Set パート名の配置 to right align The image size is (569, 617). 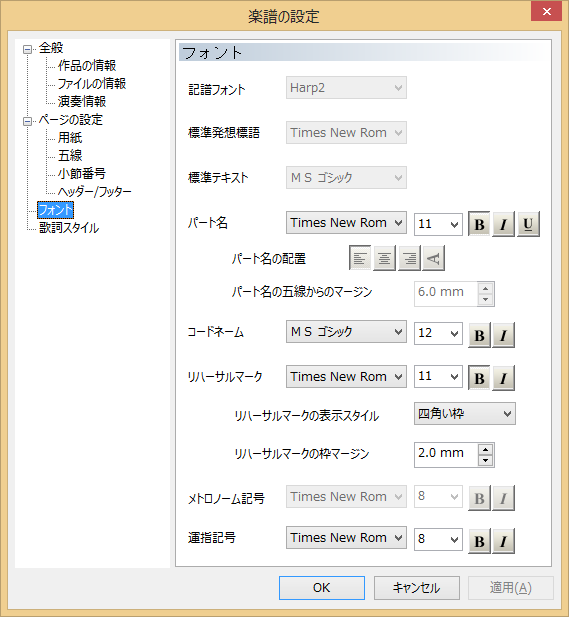click(409, 258)
